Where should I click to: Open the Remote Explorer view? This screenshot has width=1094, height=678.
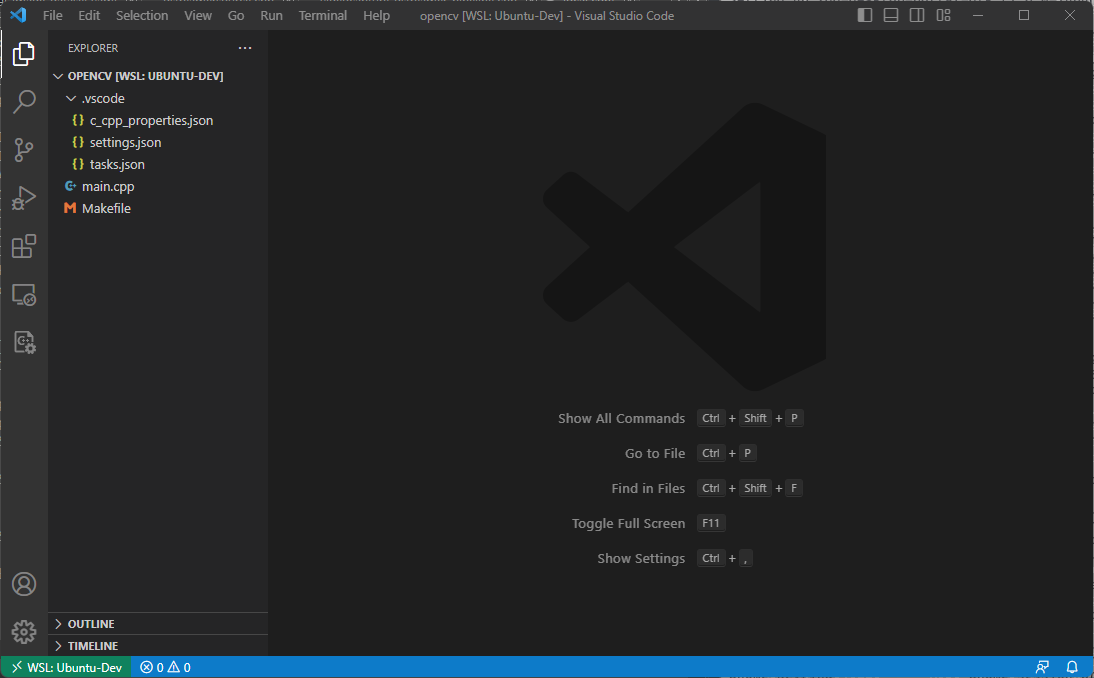click(x=24, y=295)
